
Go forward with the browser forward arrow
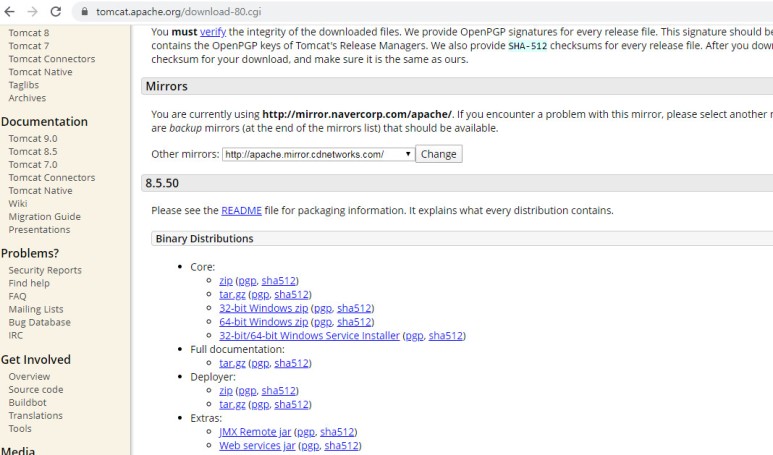click(33, 11)
